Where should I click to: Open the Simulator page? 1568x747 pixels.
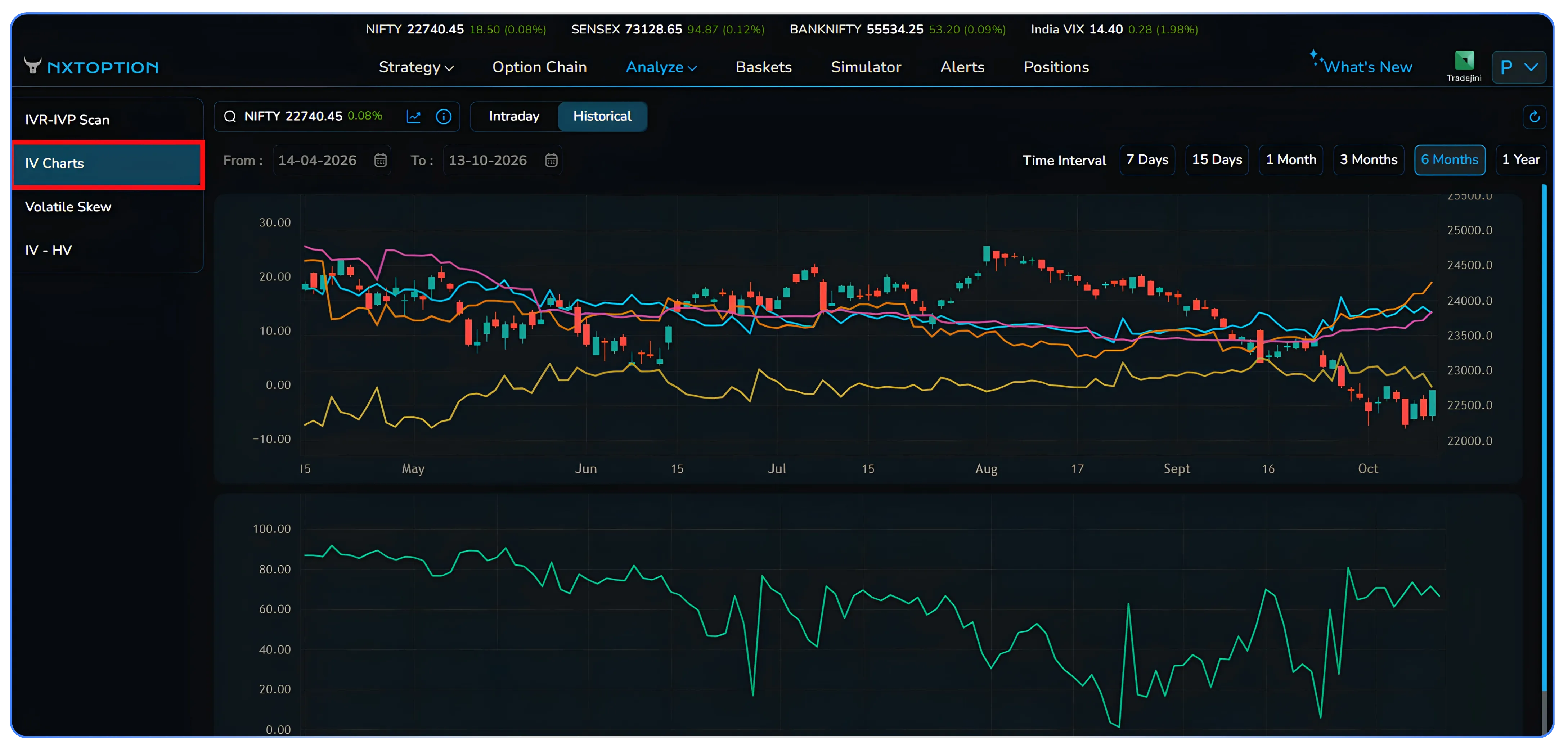pos(866,67)
